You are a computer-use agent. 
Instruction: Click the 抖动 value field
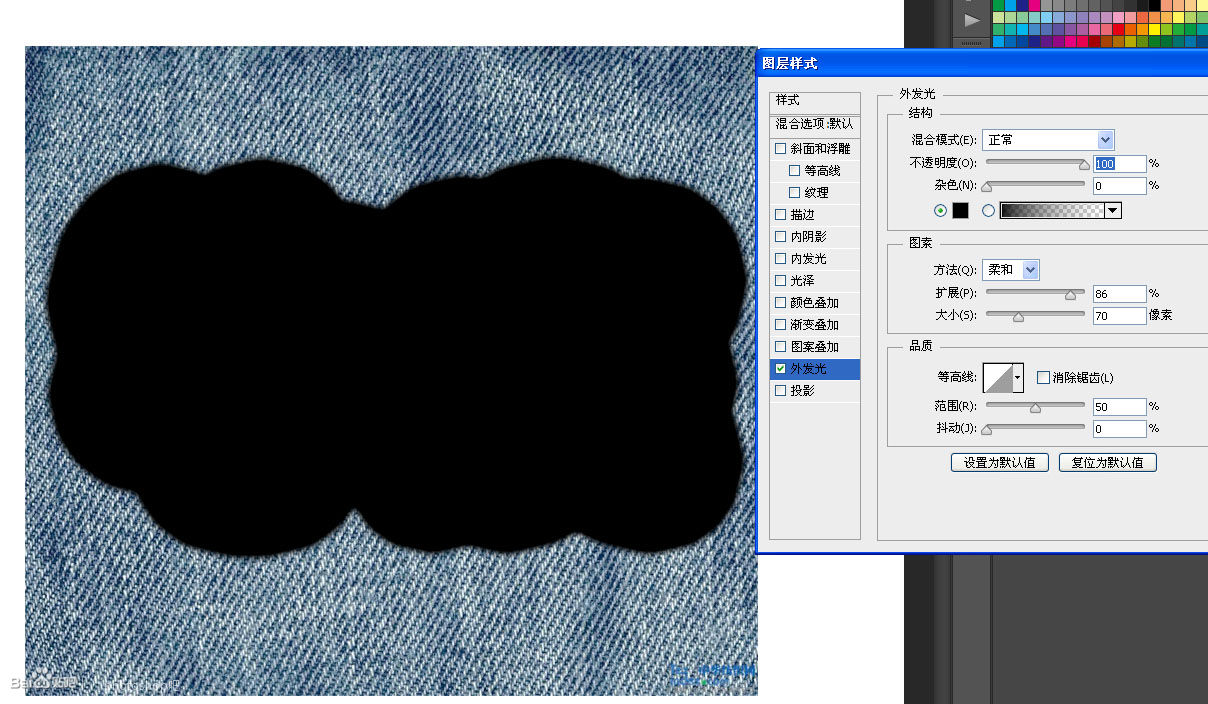click(x=1119, y=429)
